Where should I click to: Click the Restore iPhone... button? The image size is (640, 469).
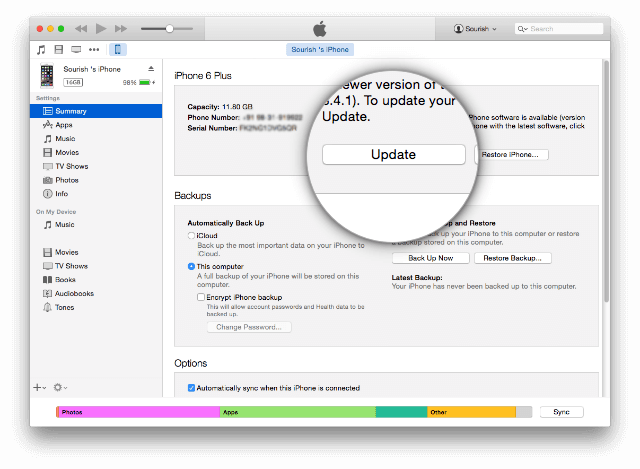tap(512, 155)
